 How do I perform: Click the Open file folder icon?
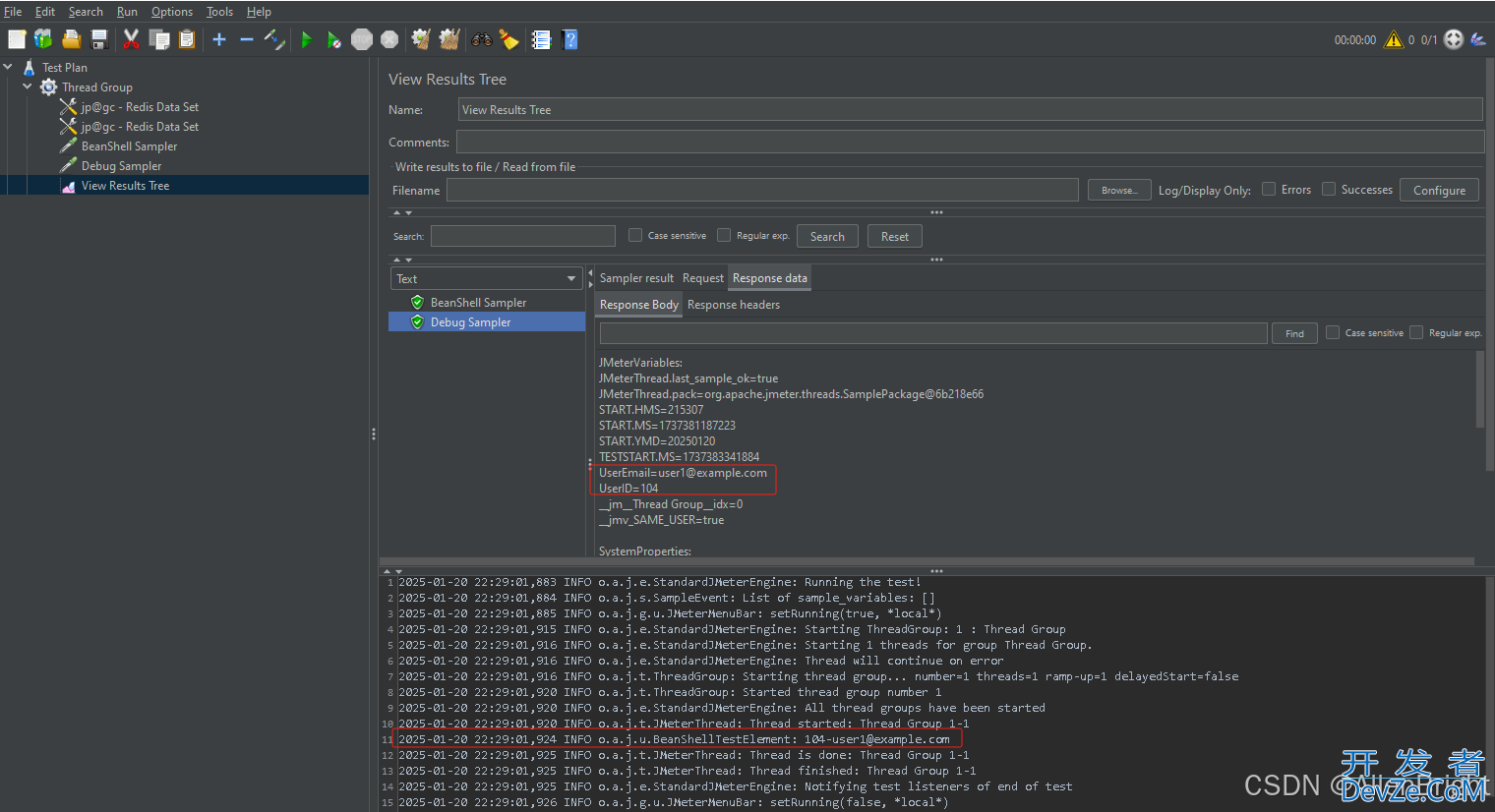click(x=71, y=39)
